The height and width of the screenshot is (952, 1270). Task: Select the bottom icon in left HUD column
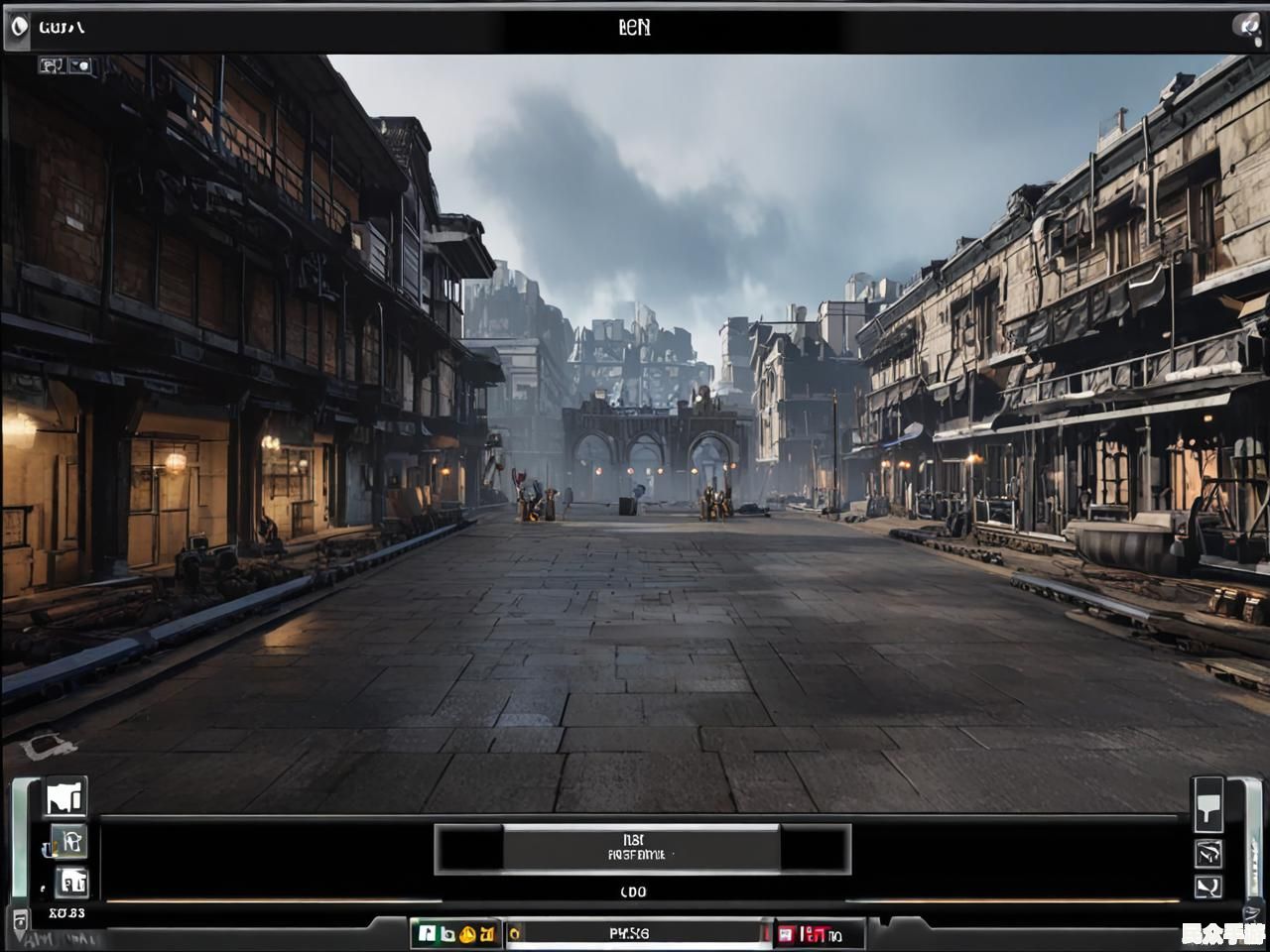tap(70, 882)
